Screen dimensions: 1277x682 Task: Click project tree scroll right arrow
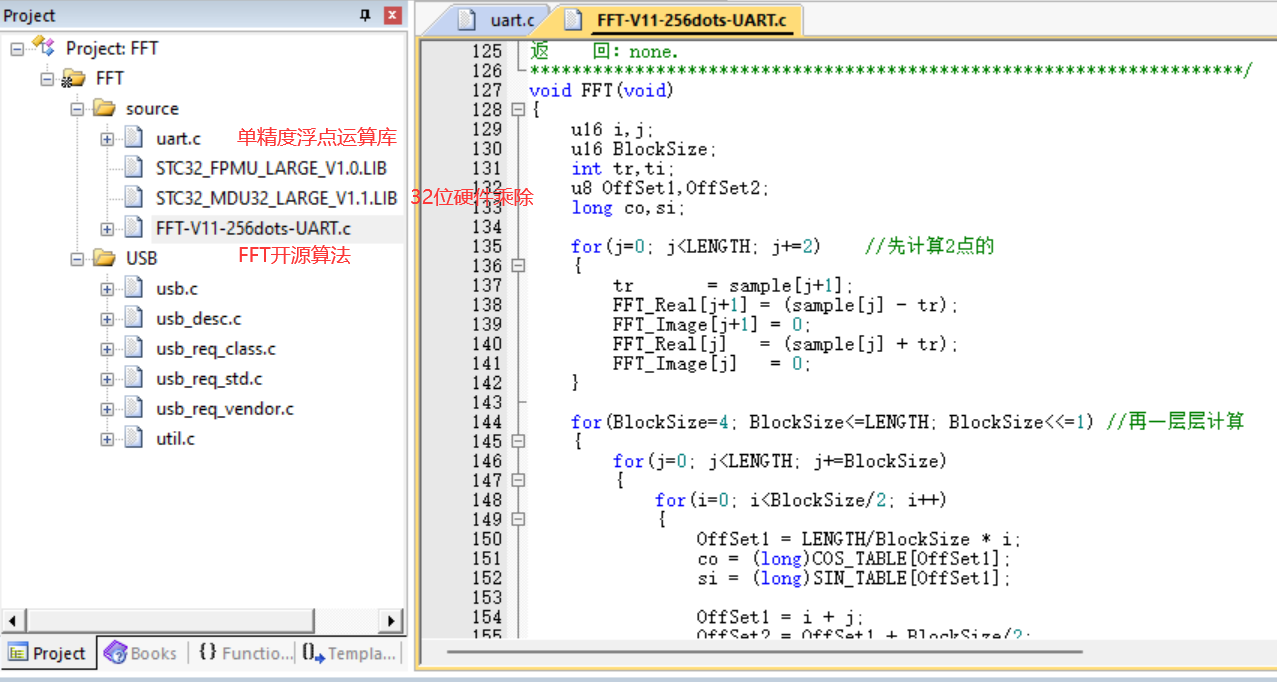(391, 620)
